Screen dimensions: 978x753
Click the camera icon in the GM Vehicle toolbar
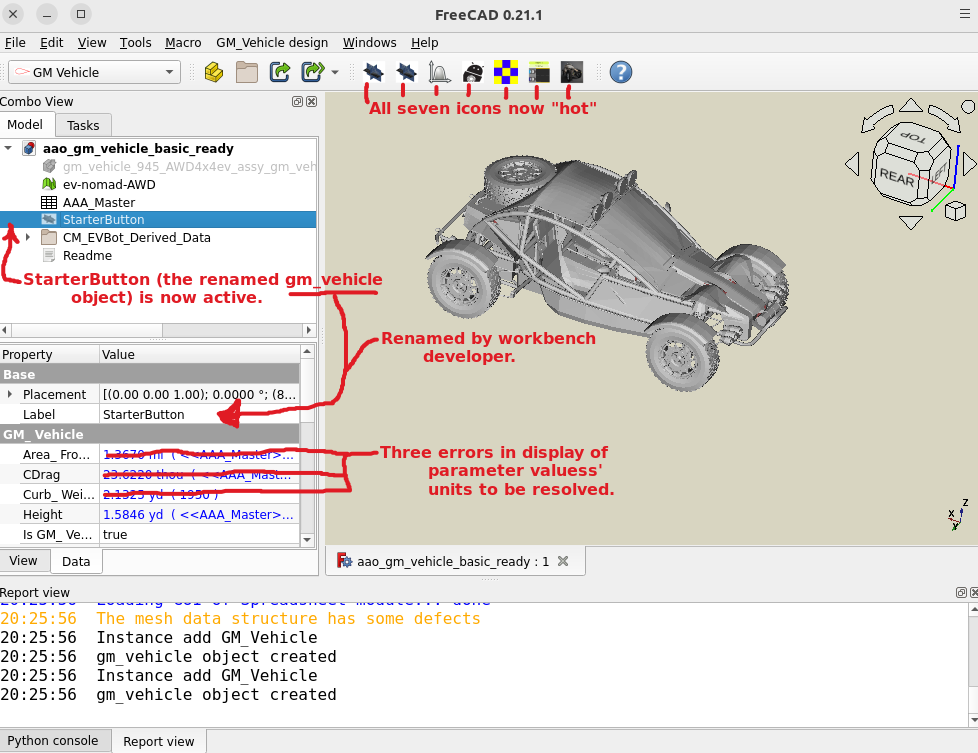[x=571, y=72]
